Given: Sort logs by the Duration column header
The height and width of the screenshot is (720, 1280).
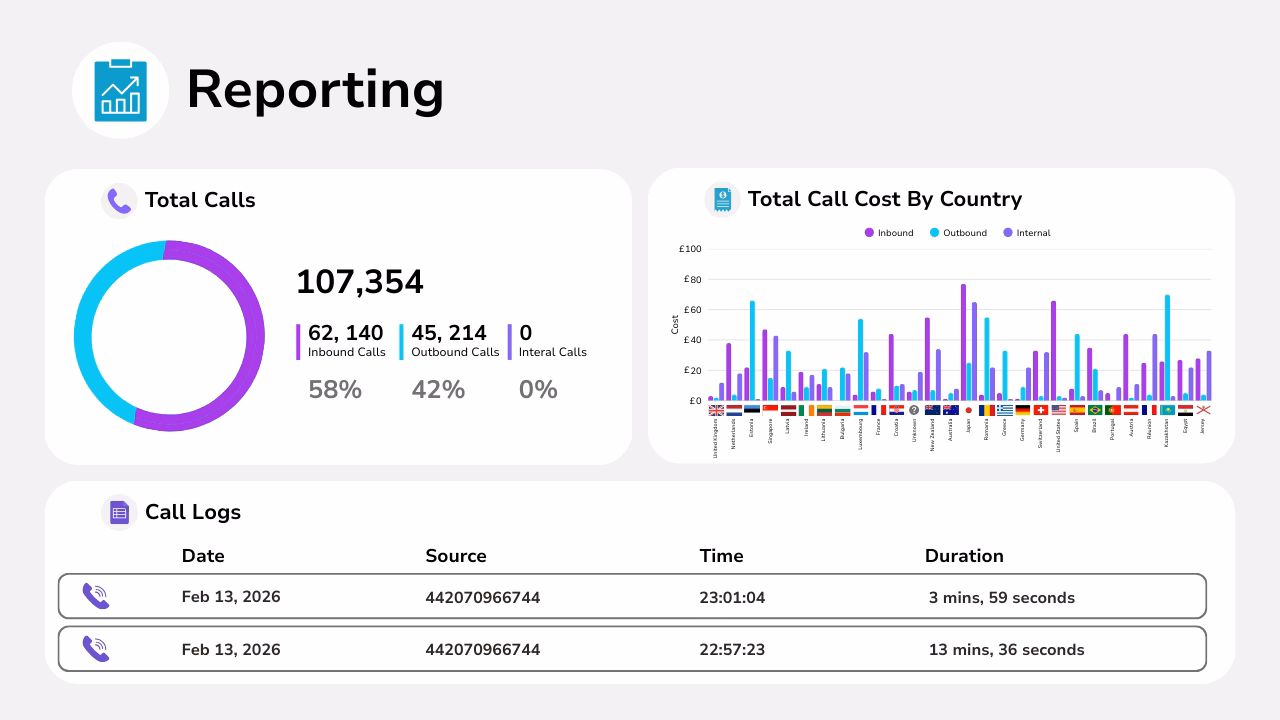Looking at the screenshot, I should pos(964,555).
